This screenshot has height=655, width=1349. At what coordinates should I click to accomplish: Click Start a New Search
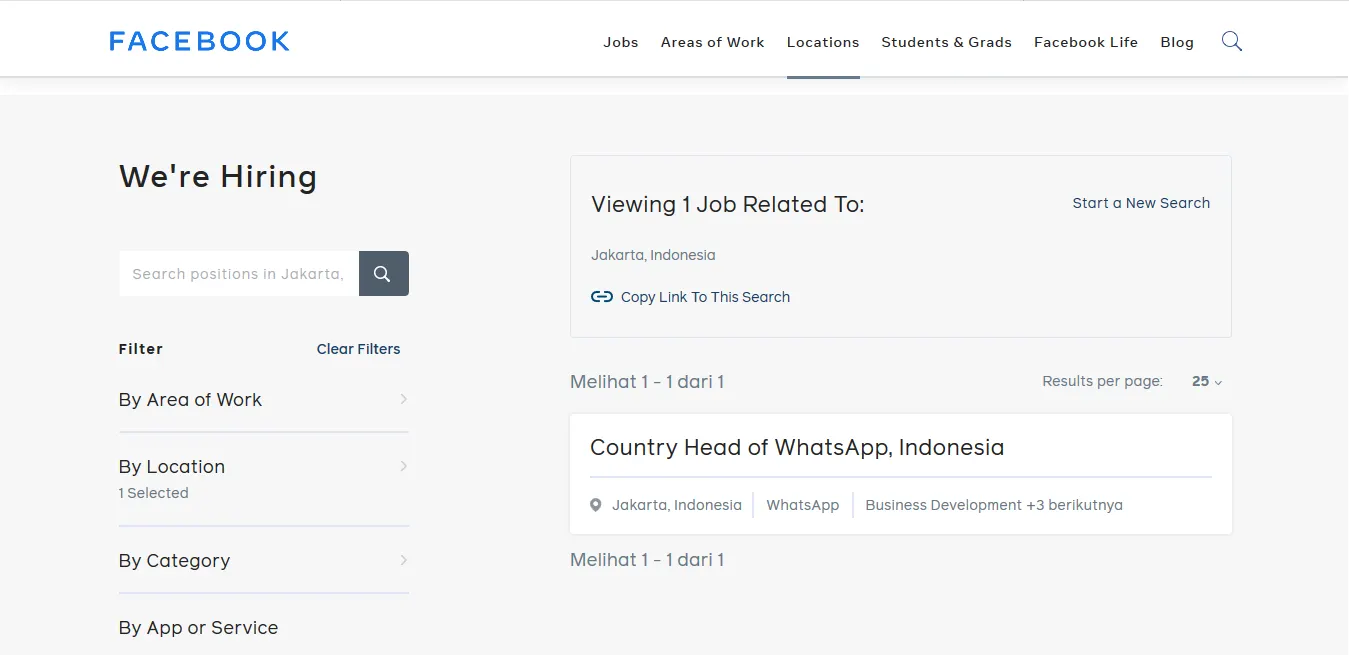(x=1141, y=203)
